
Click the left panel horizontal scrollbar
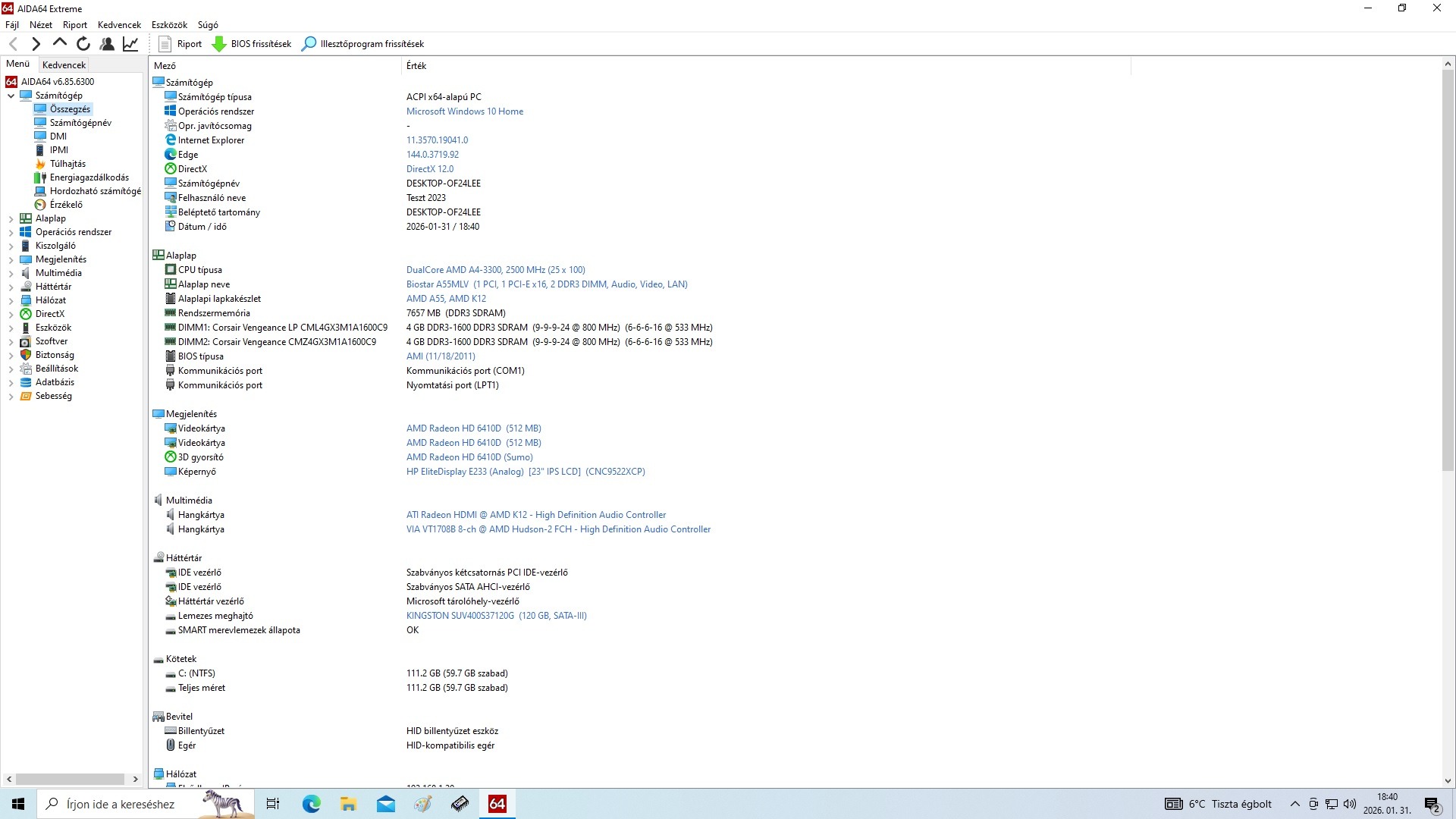click(x=71, y=779)
